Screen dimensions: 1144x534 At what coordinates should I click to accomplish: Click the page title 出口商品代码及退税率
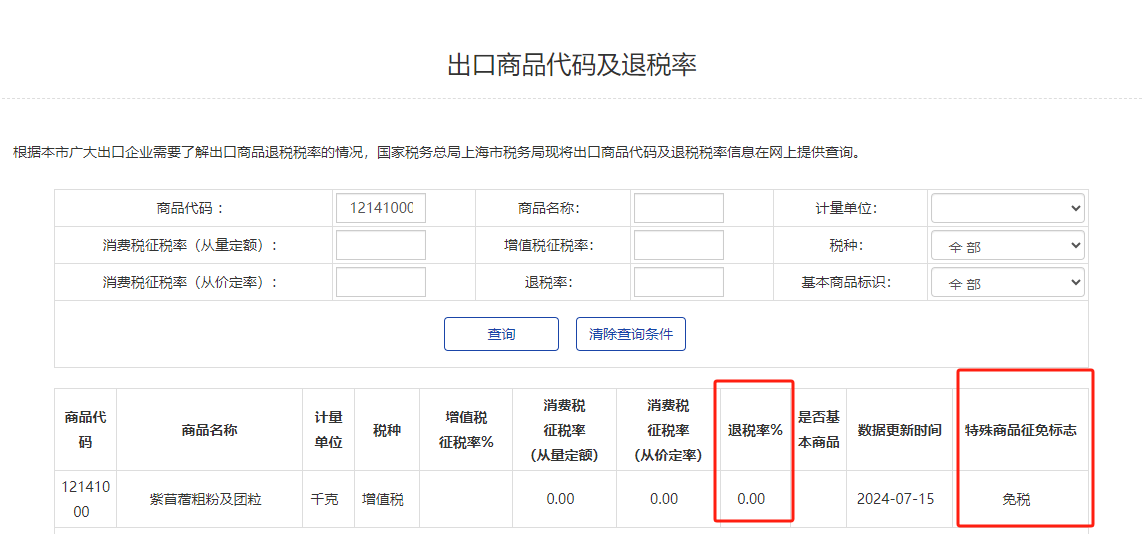(571, 65)
